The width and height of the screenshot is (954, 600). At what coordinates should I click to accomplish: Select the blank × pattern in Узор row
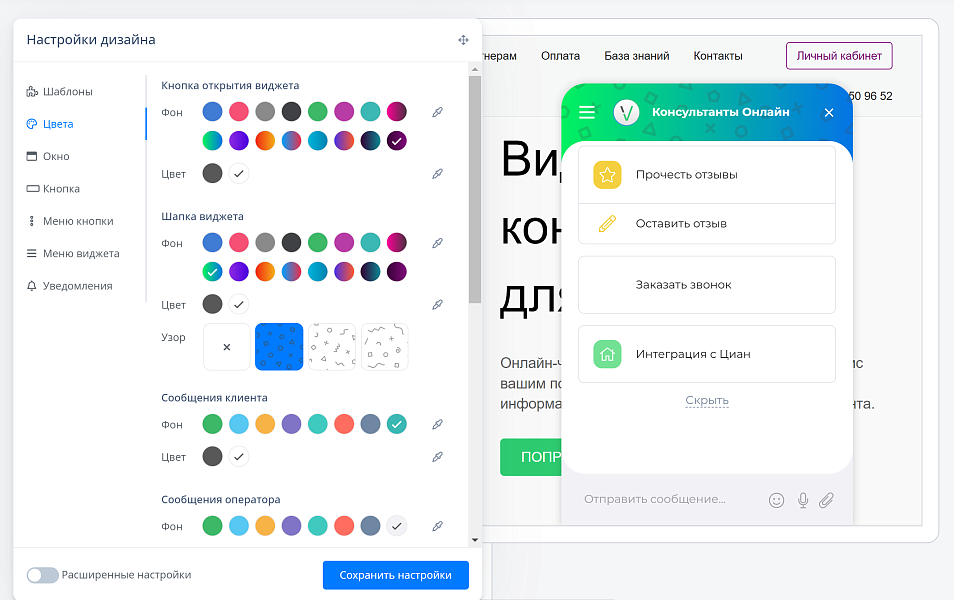(x=227, y=345)
